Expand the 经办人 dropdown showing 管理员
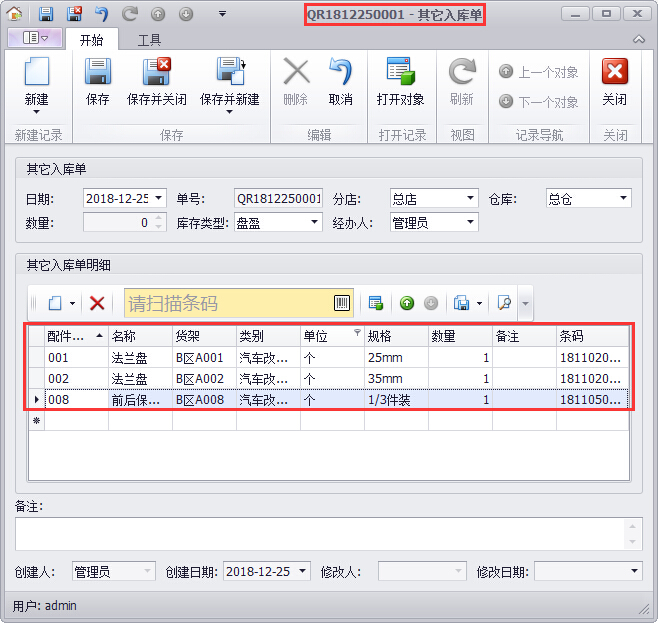 [x=470, y=223]
